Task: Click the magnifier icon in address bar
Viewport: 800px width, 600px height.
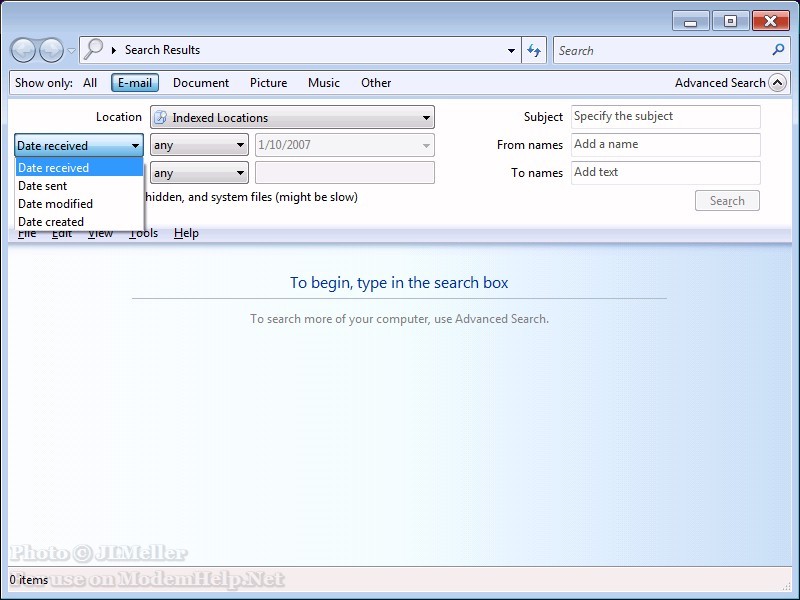Action: click(x=93, y=49)
